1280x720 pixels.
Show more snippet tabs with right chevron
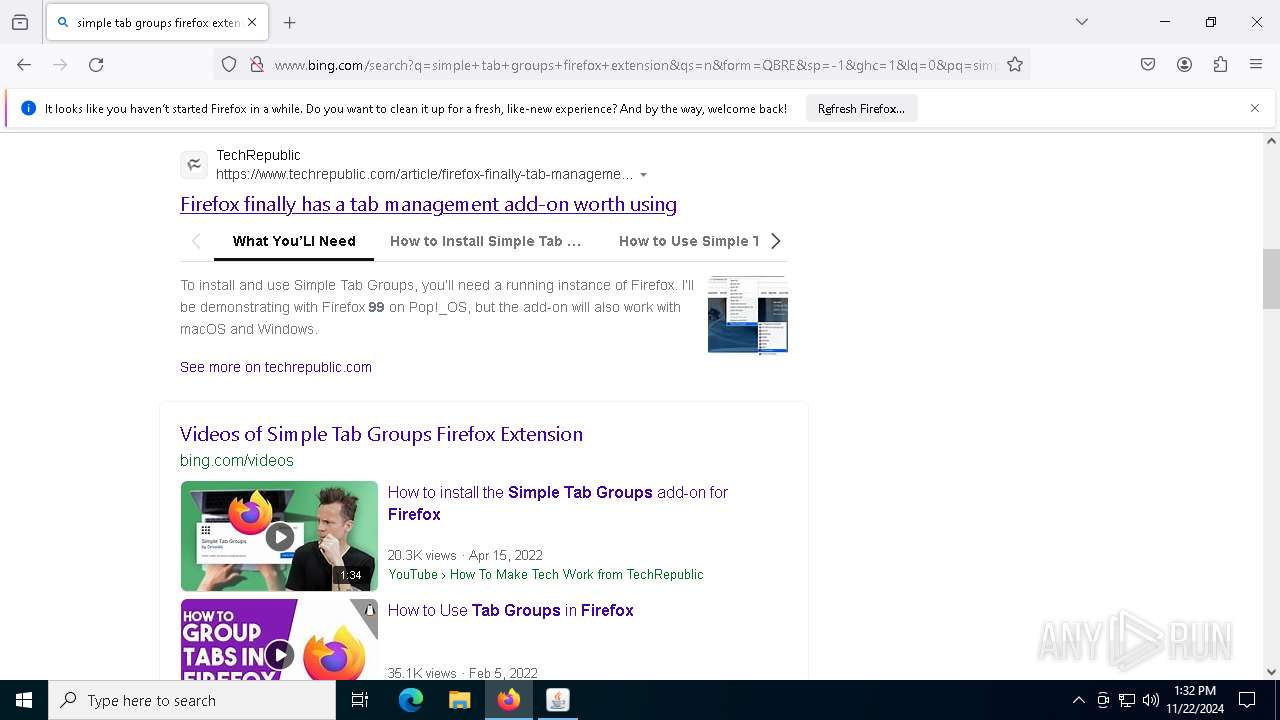(x=775, y=241)
